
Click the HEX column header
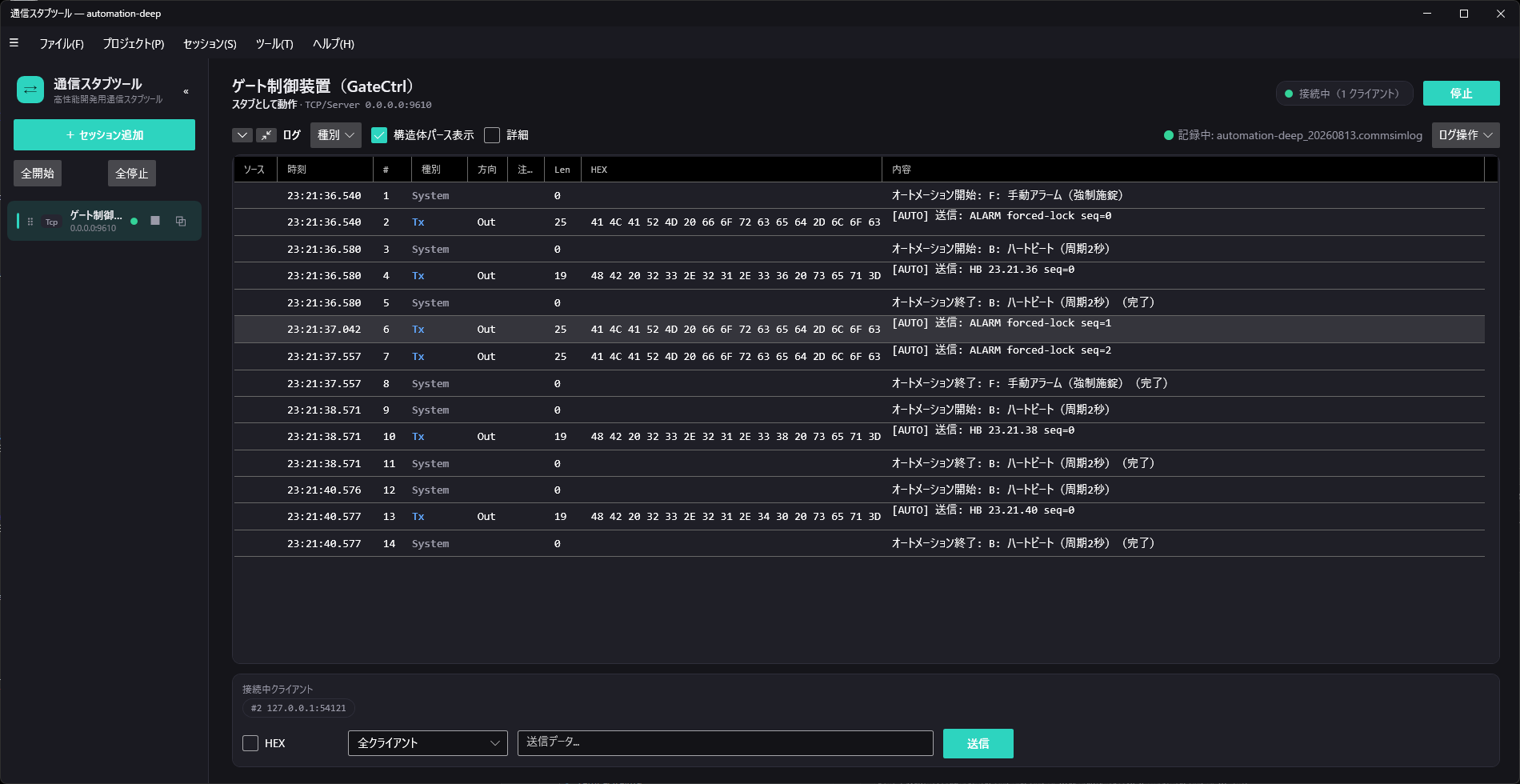731,170
